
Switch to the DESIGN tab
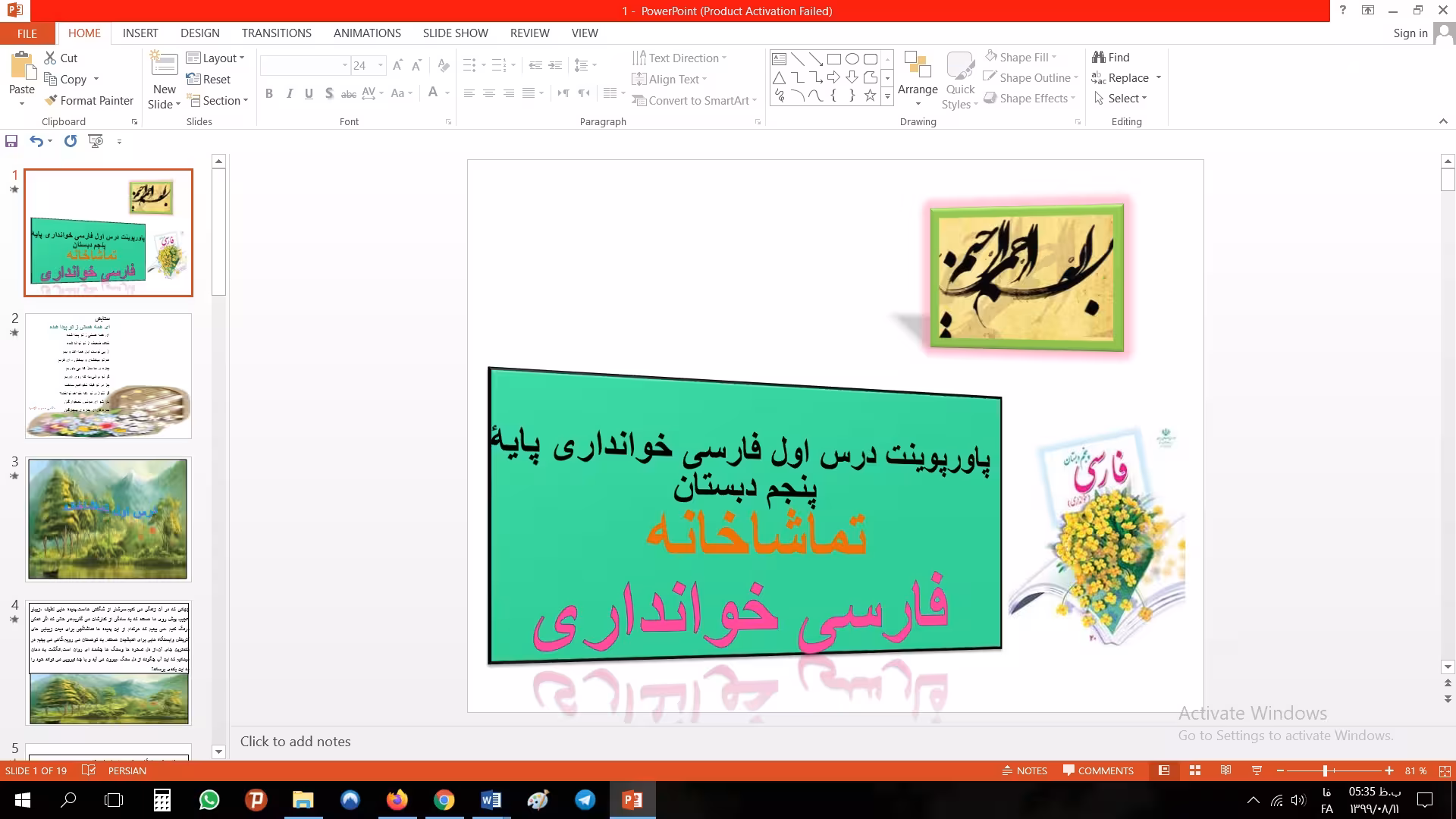coord(199,33)
